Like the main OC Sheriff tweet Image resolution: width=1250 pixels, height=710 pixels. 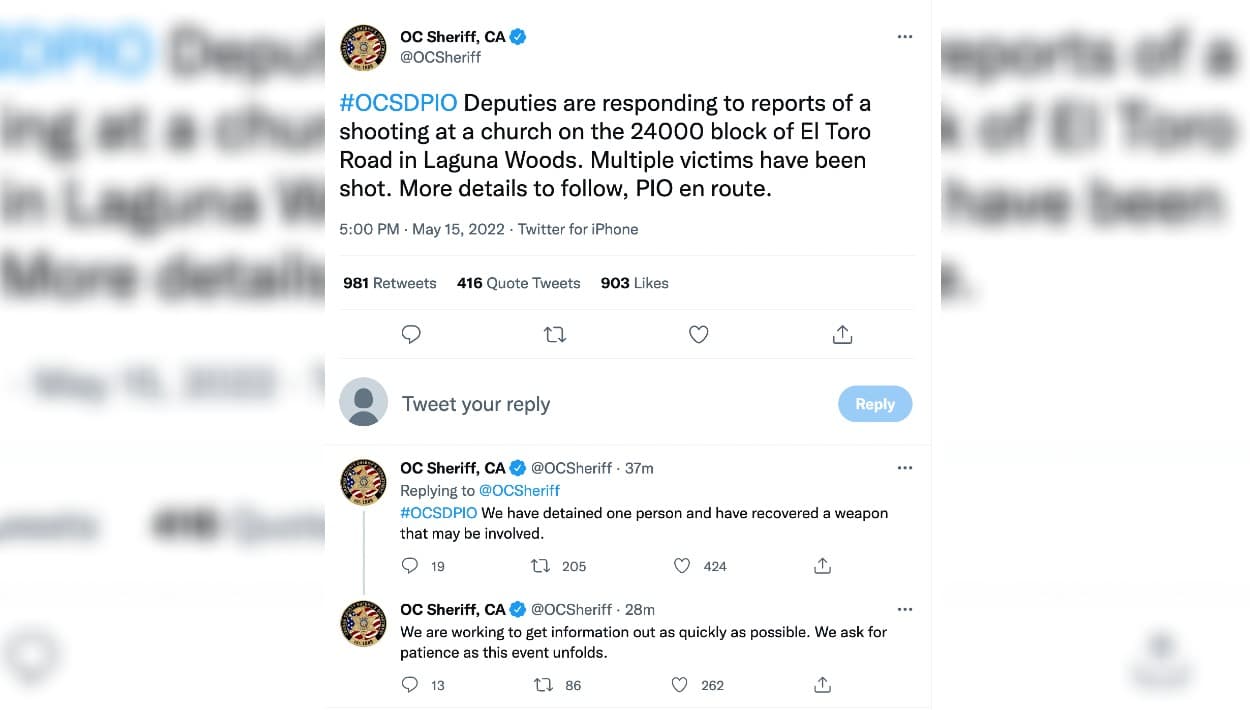(699, 334)
